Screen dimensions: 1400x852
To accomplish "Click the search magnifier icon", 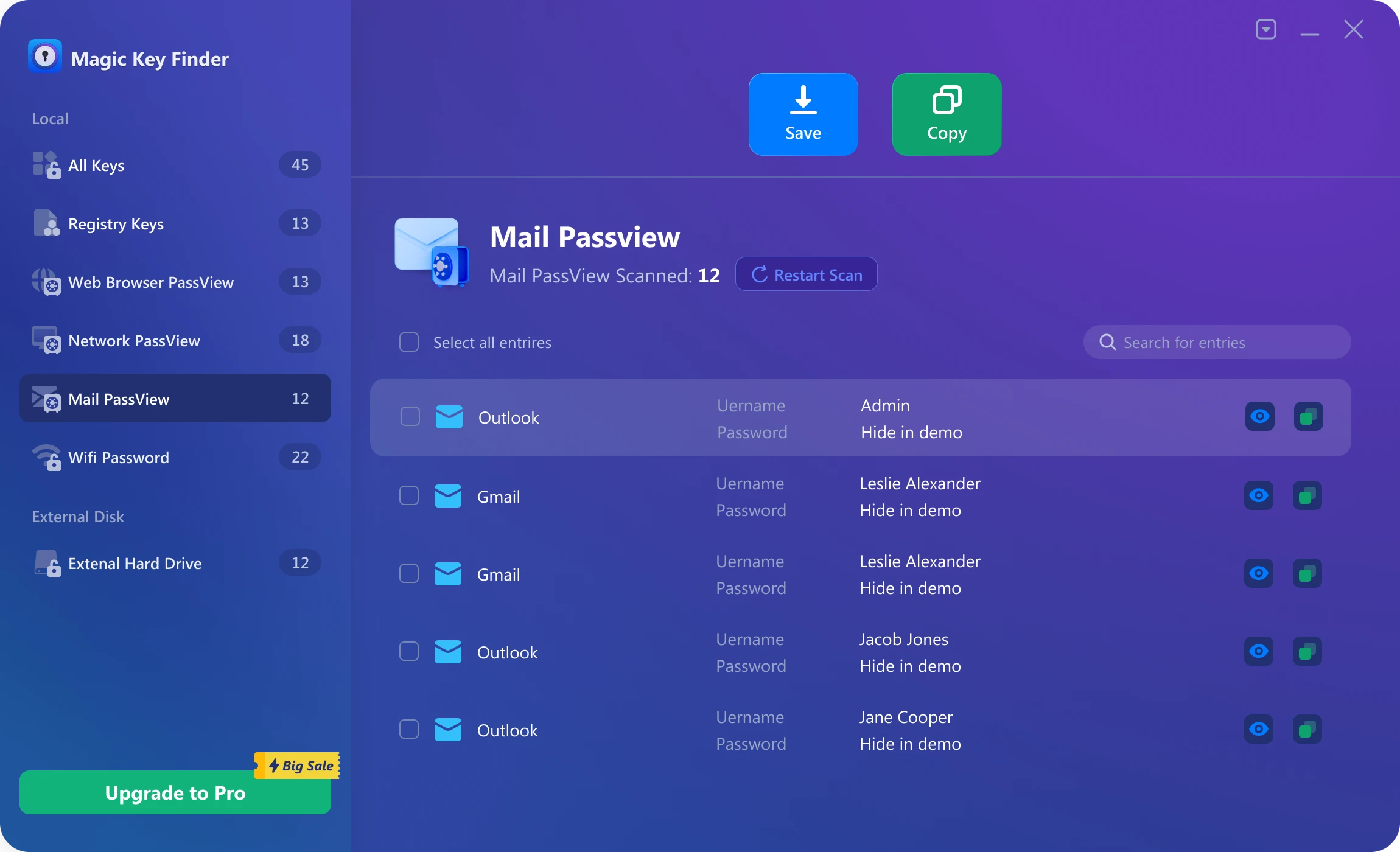I will point(1108,342).
